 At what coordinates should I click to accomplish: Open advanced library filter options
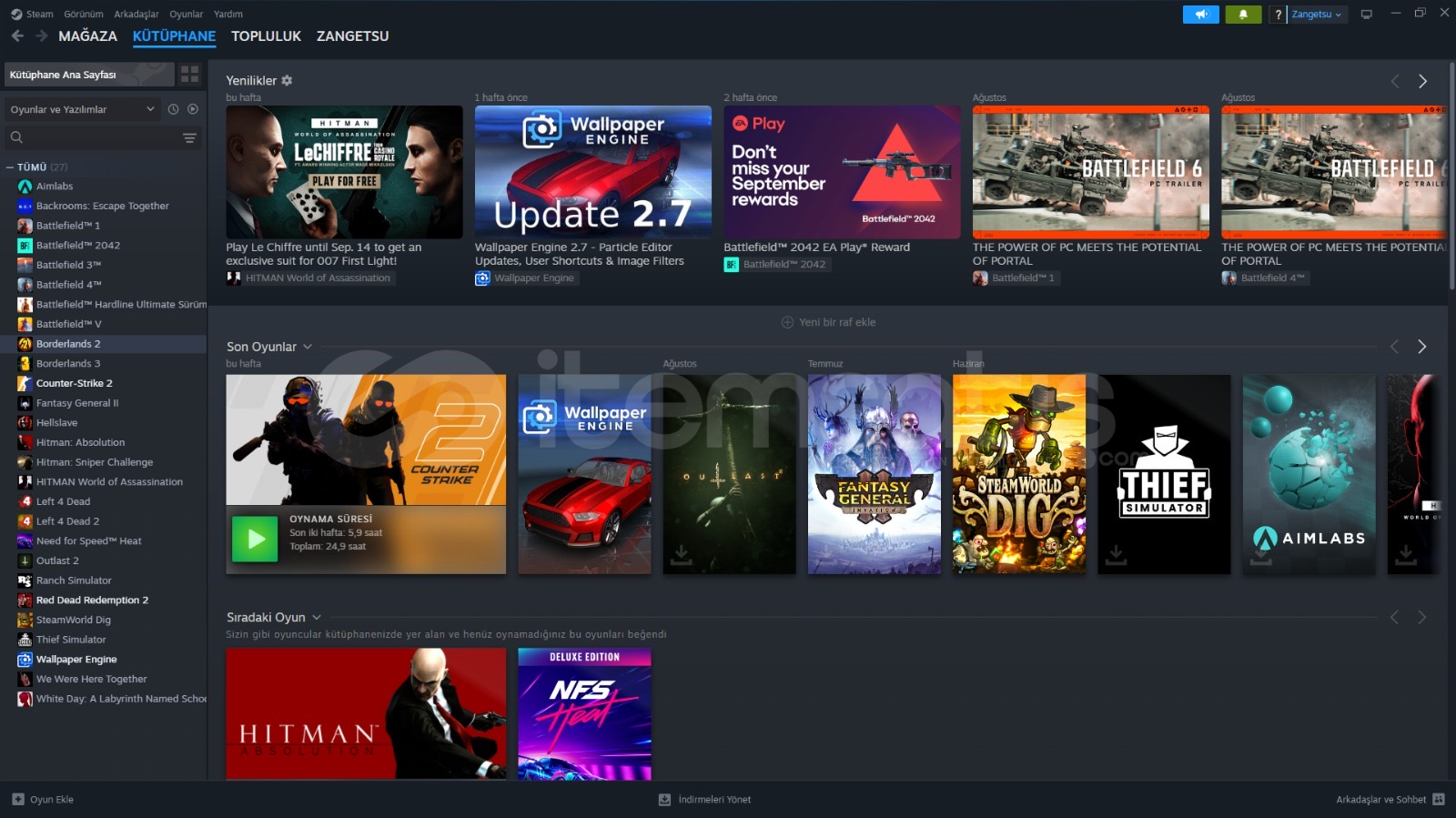pyautogui.click(x=189, y=138)
